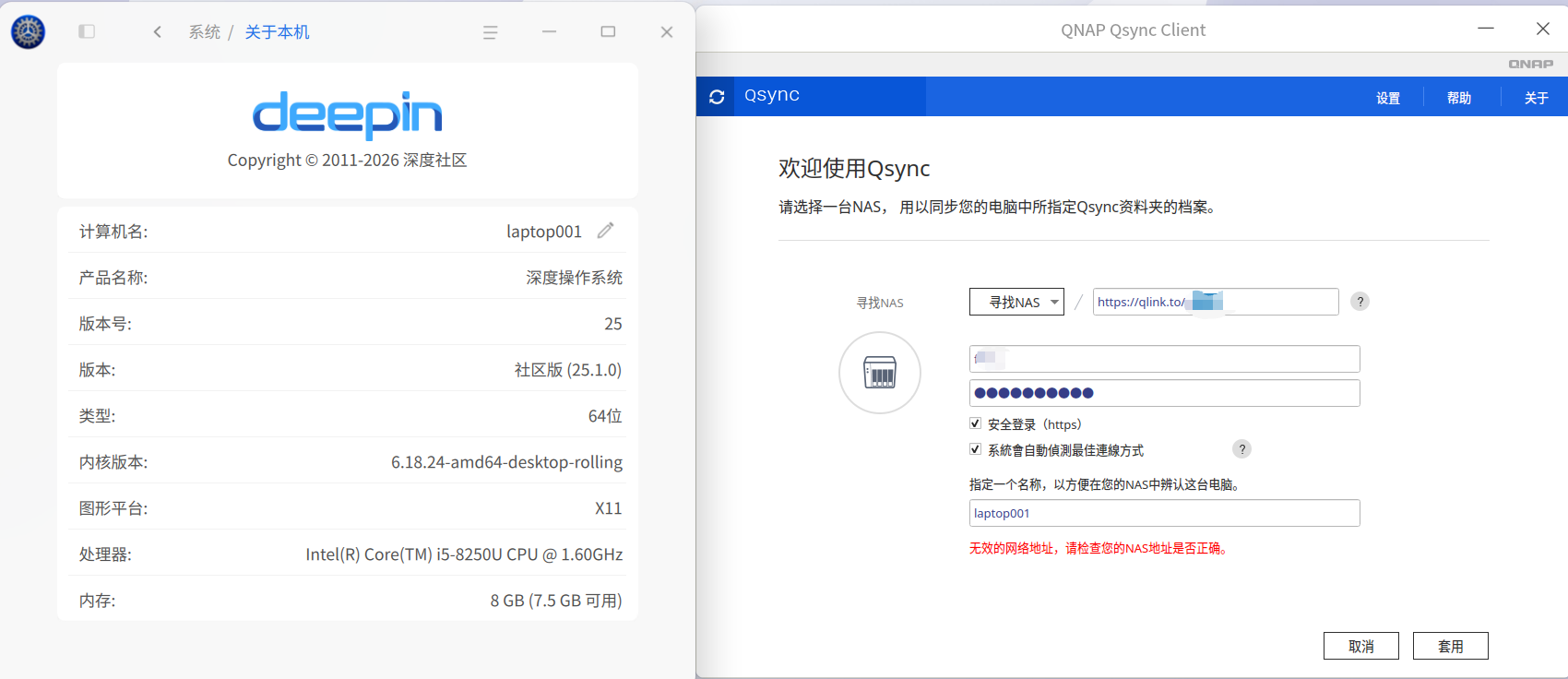
Task: Go back with the left arrow icon
Action: click(x=158, y=31)
